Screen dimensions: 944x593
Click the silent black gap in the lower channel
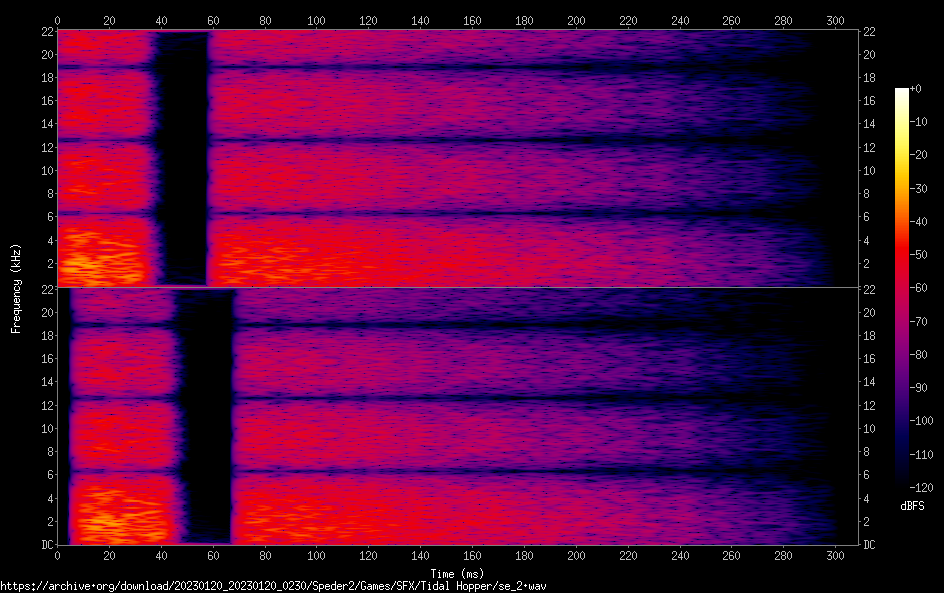pos(207,415)
